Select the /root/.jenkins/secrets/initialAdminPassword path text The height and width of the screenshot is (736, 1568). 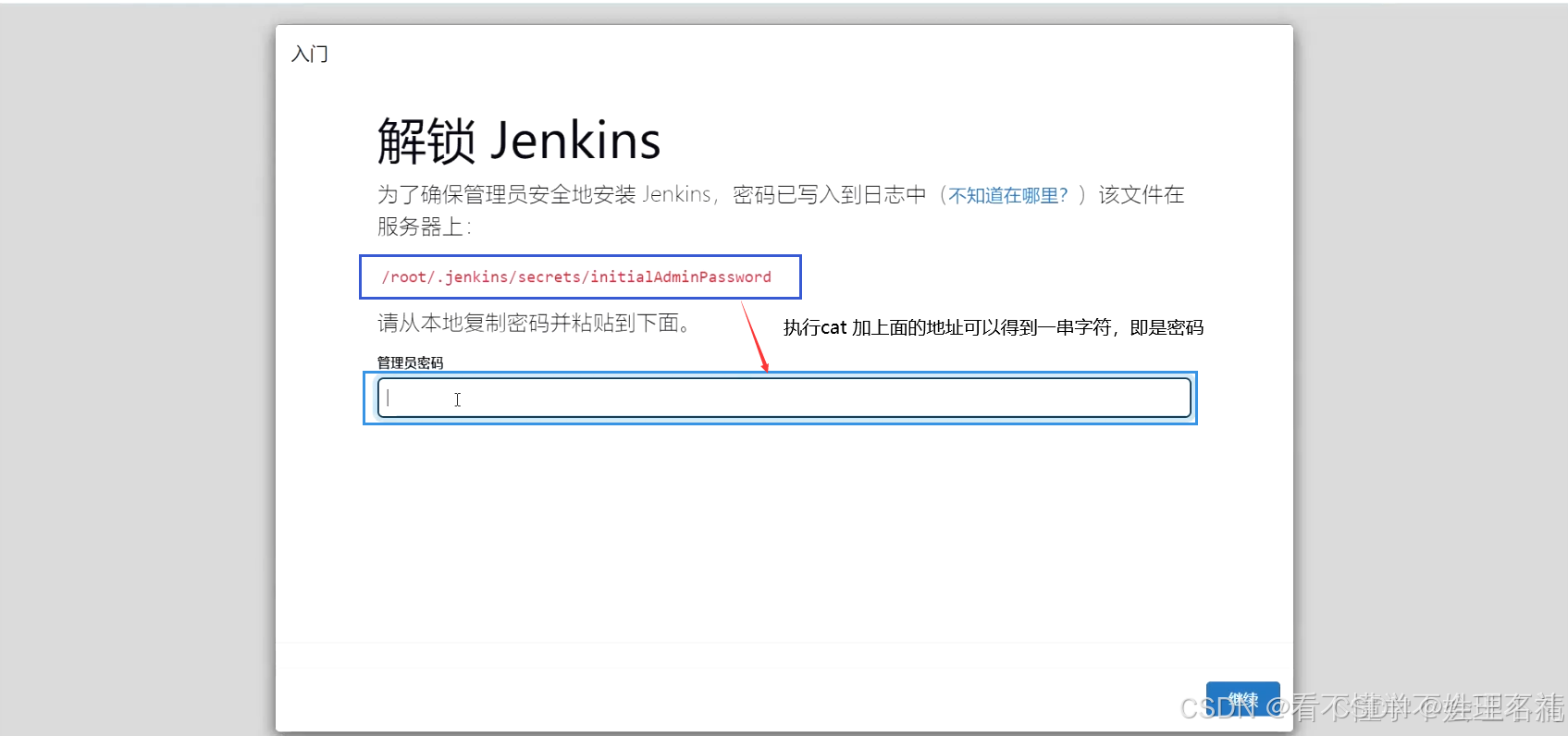pyautogui.click(x=576, y=276)
